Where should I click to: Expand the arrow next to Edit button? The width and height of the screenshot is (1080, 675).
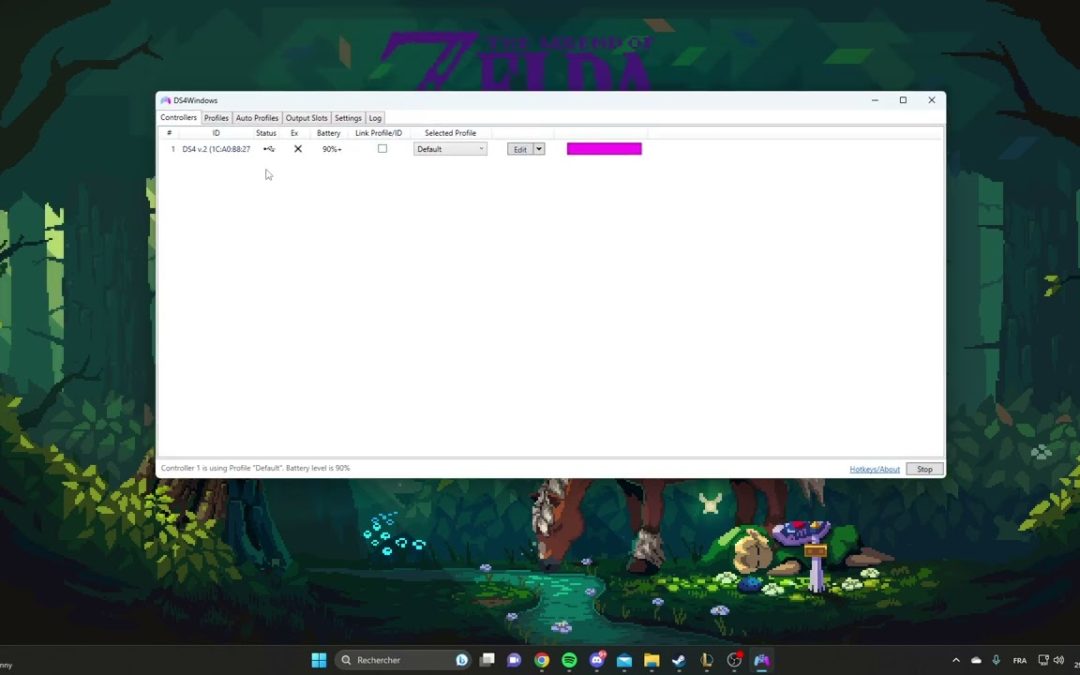click(x=539, y=149)
